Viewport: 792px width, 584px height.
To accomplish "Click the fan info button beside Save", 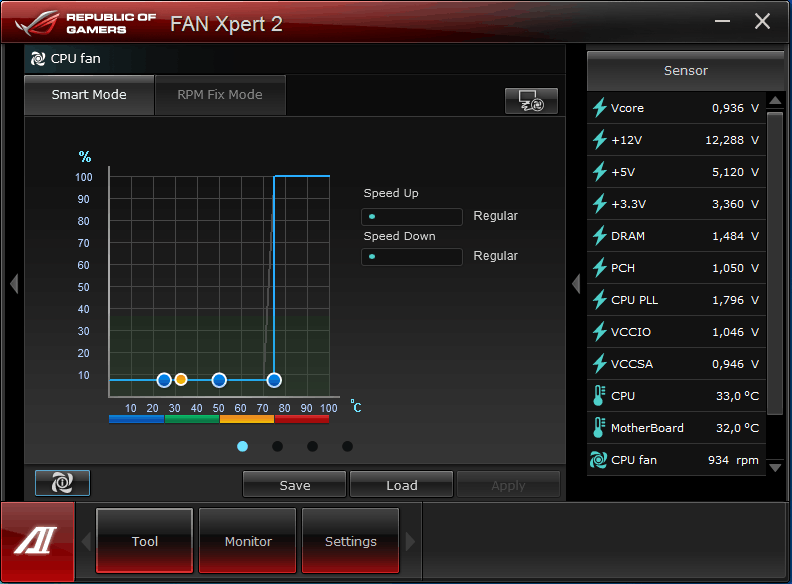I will coord(63,483).
